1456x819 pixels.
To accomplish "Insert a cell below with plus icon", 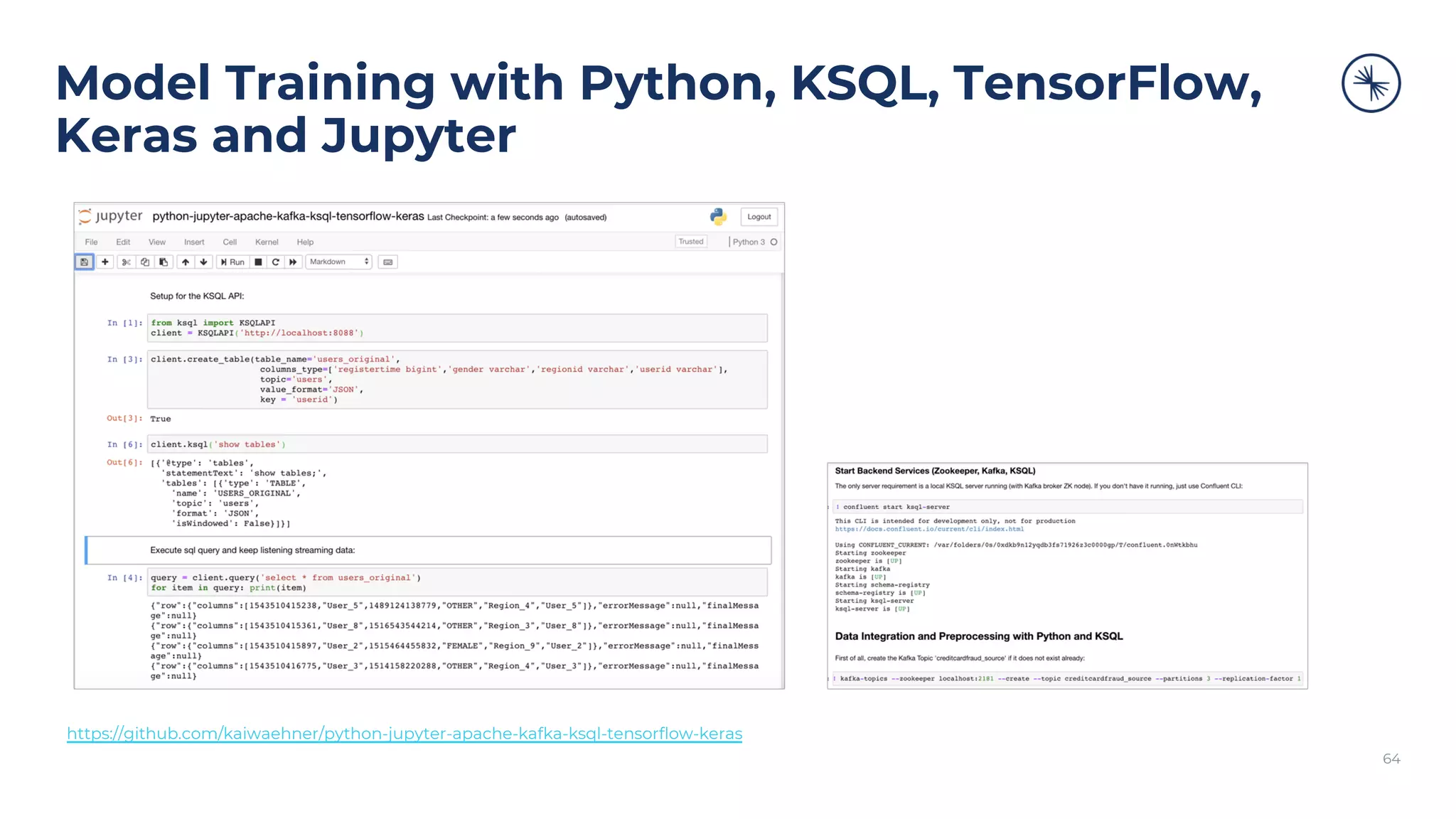I will click(x=105, y=262).
